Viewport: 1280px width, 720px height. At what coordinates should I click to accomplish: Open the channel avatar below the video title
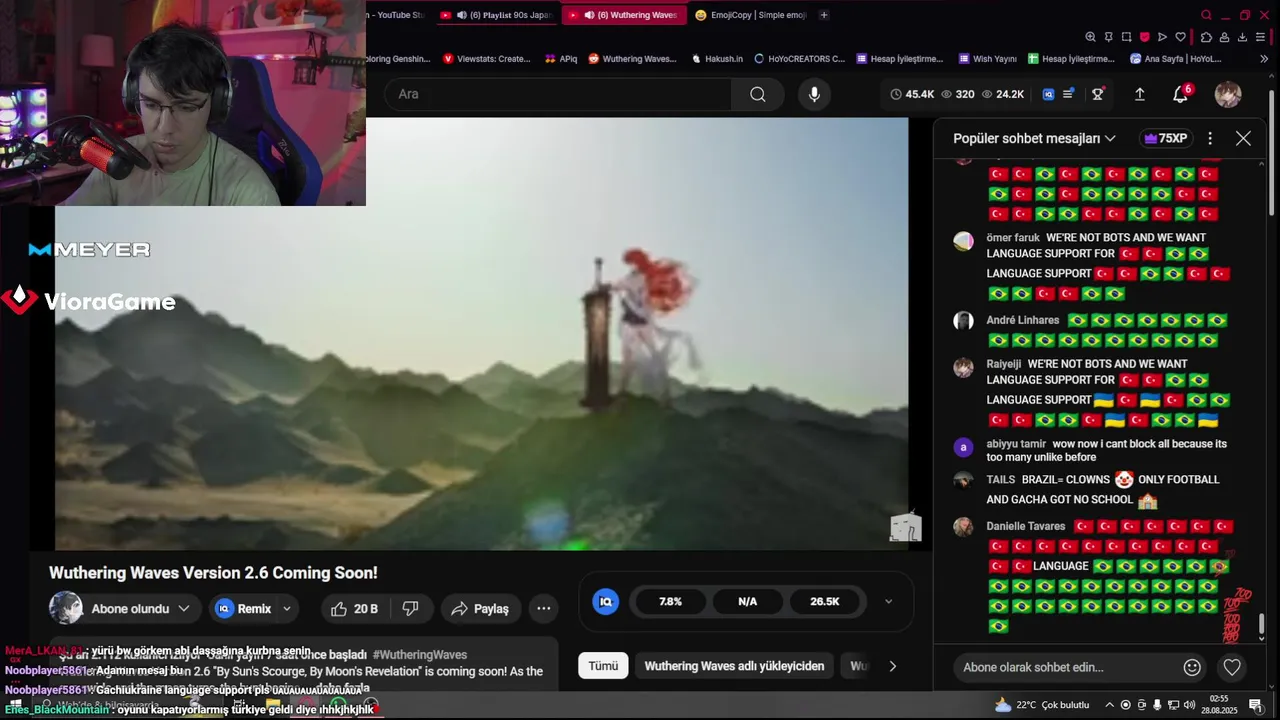pos(66,608)
